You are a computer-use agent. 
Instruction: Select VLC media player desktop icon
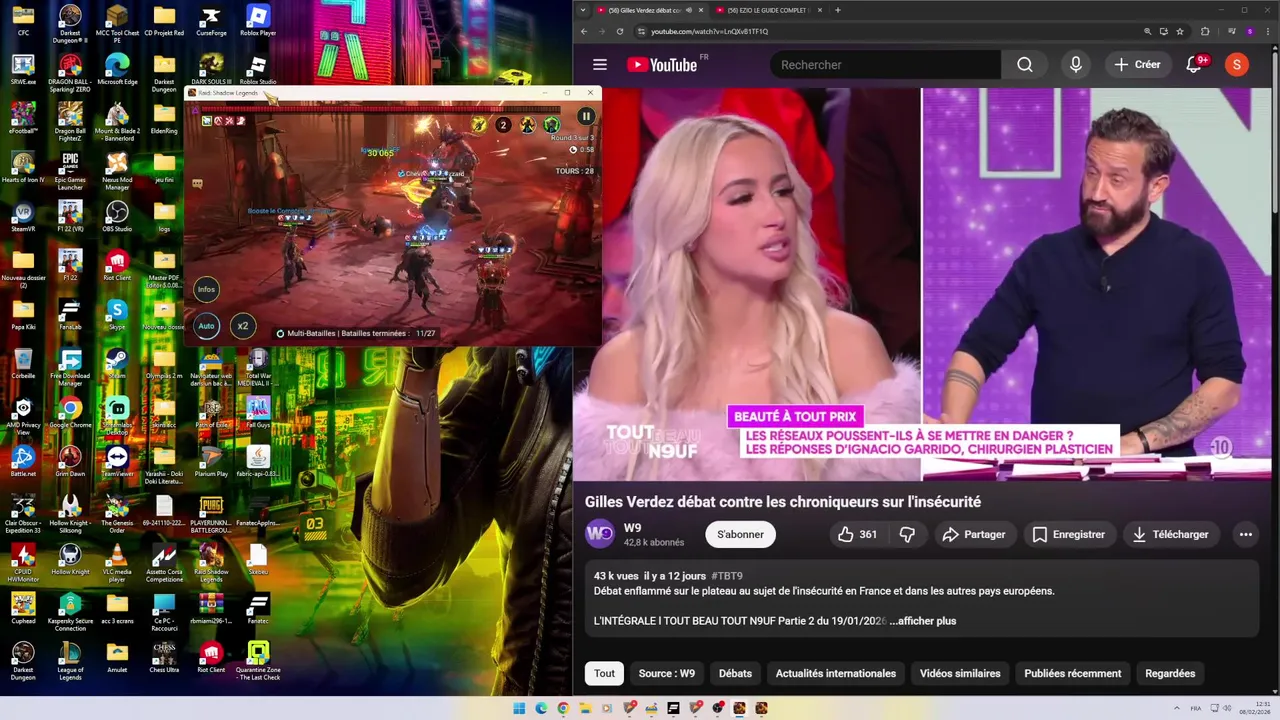(117, 564)
